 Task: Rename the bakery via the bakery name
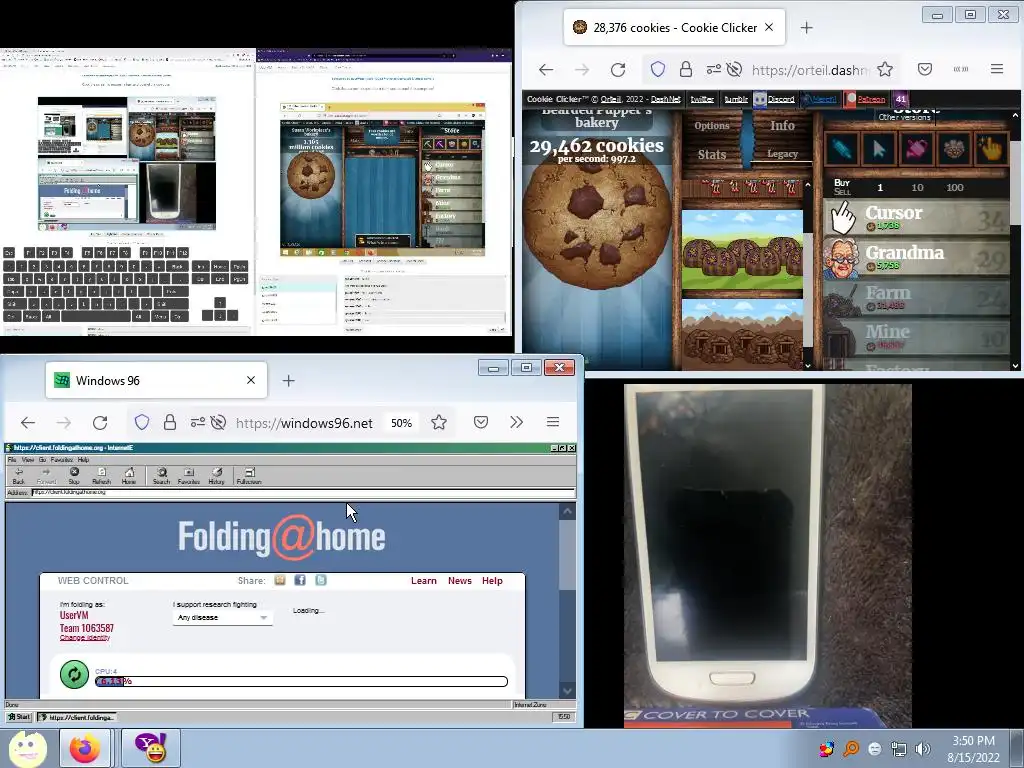tap(596, 118)
